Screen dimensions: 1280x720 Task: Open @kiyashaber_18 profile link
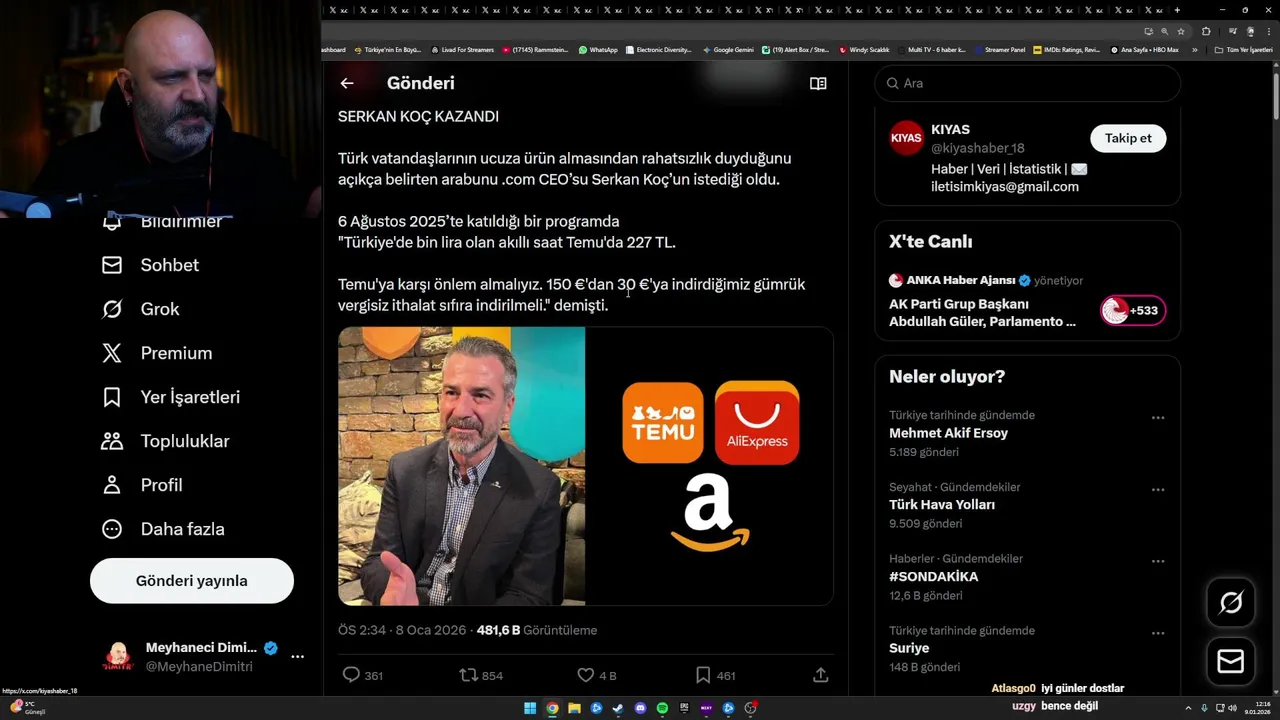[x=978, y=148]
